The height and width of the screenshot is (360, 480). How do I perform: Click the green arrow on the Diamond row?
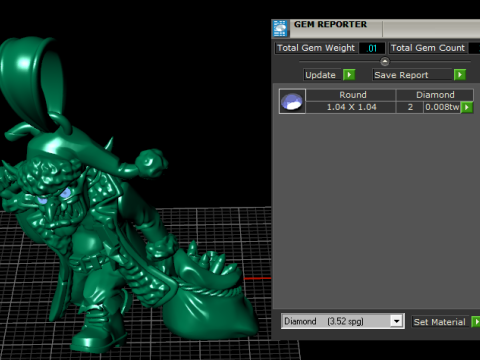click(467, 107)
